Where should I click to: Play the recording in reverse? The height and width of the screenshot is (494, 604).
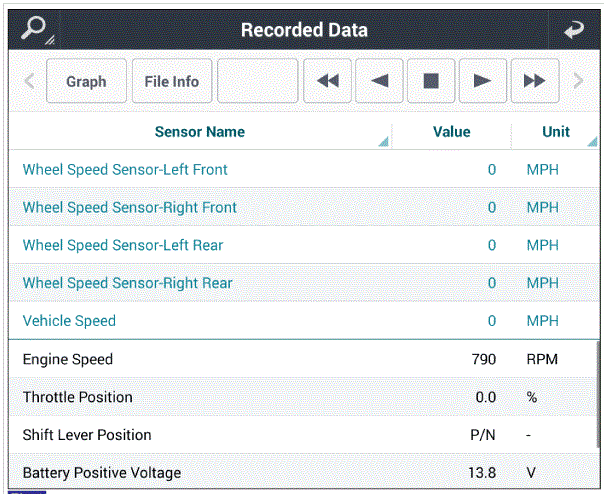coord(379,81)
